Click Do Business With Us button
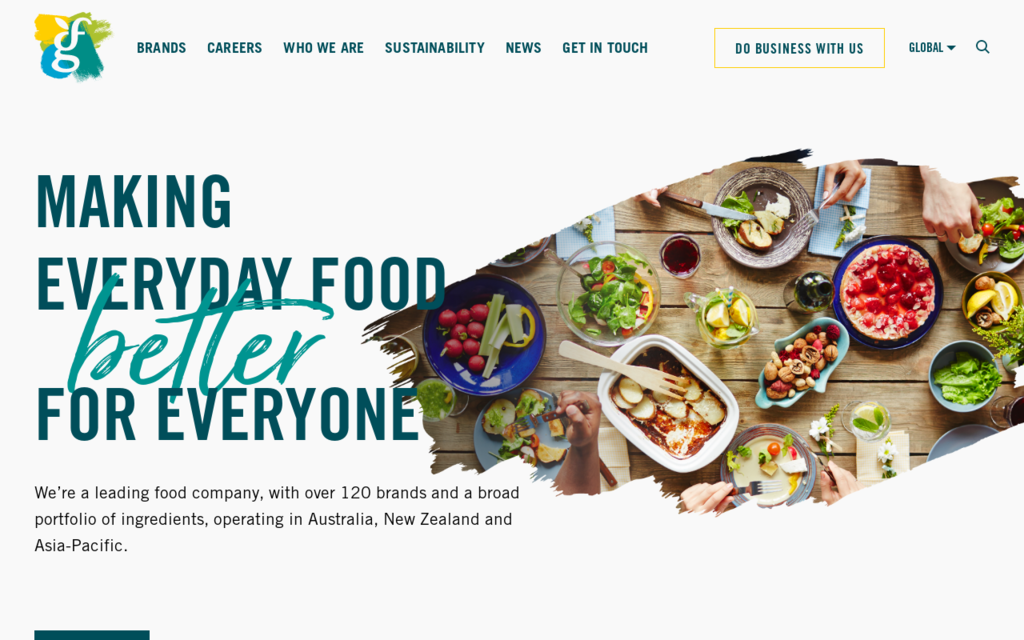Viewport: 1024px width, 640px height. 799,48
